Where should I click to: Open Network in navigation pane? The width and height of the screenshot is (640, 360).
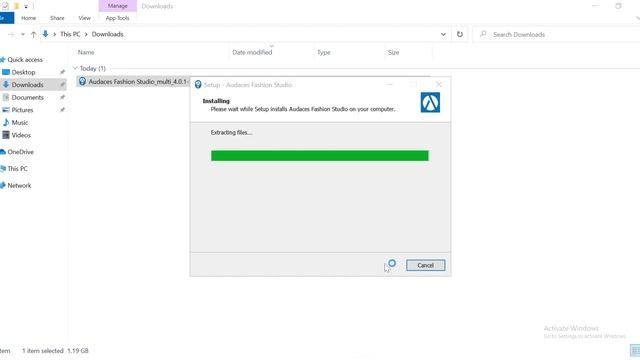19,185
